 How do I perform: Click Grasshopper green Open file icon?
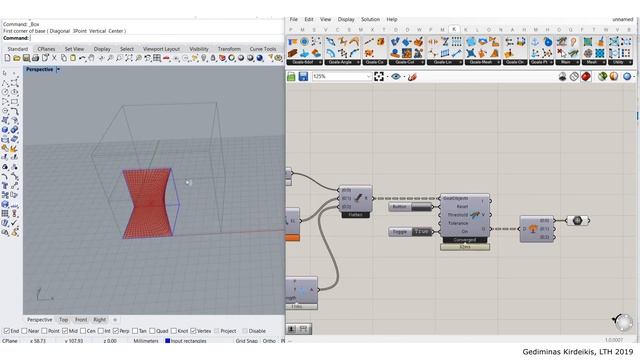291,76
